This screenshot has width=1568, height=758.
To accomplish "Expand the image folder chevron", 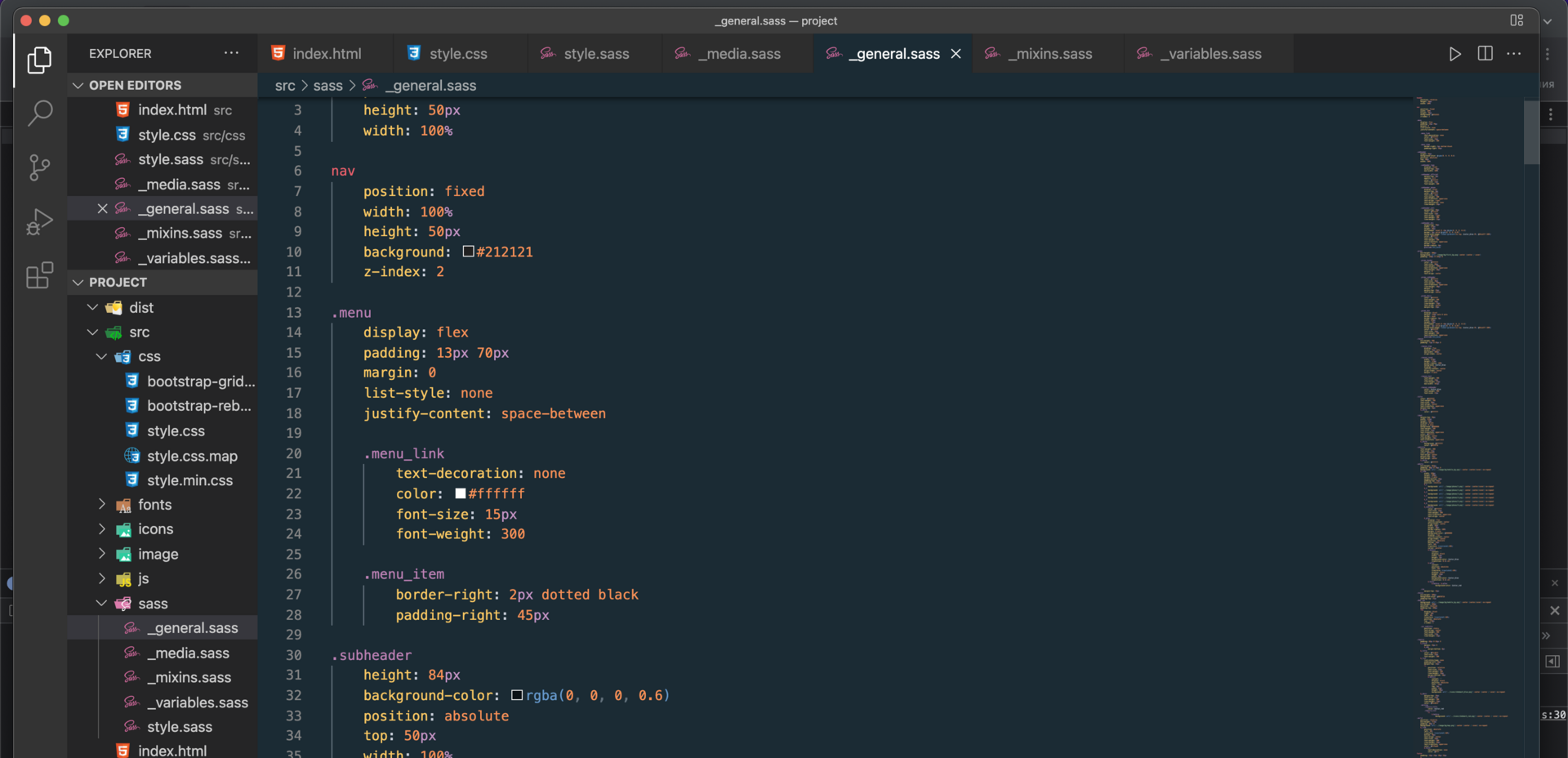I will pyautogui.click(x=102, y=554).
